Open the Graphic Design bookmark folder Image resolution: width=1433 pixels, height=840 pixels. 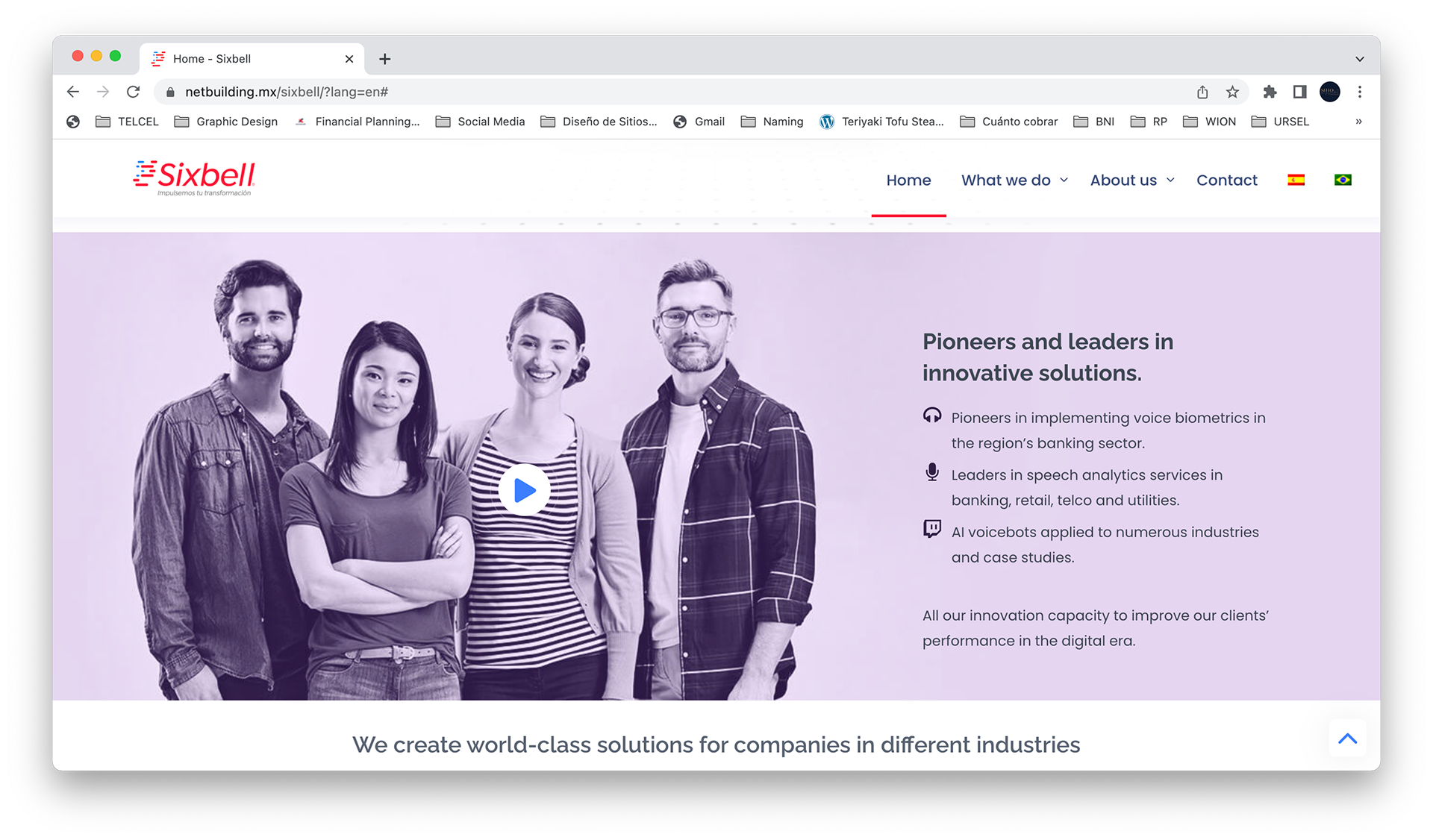[x=226, y=122]
